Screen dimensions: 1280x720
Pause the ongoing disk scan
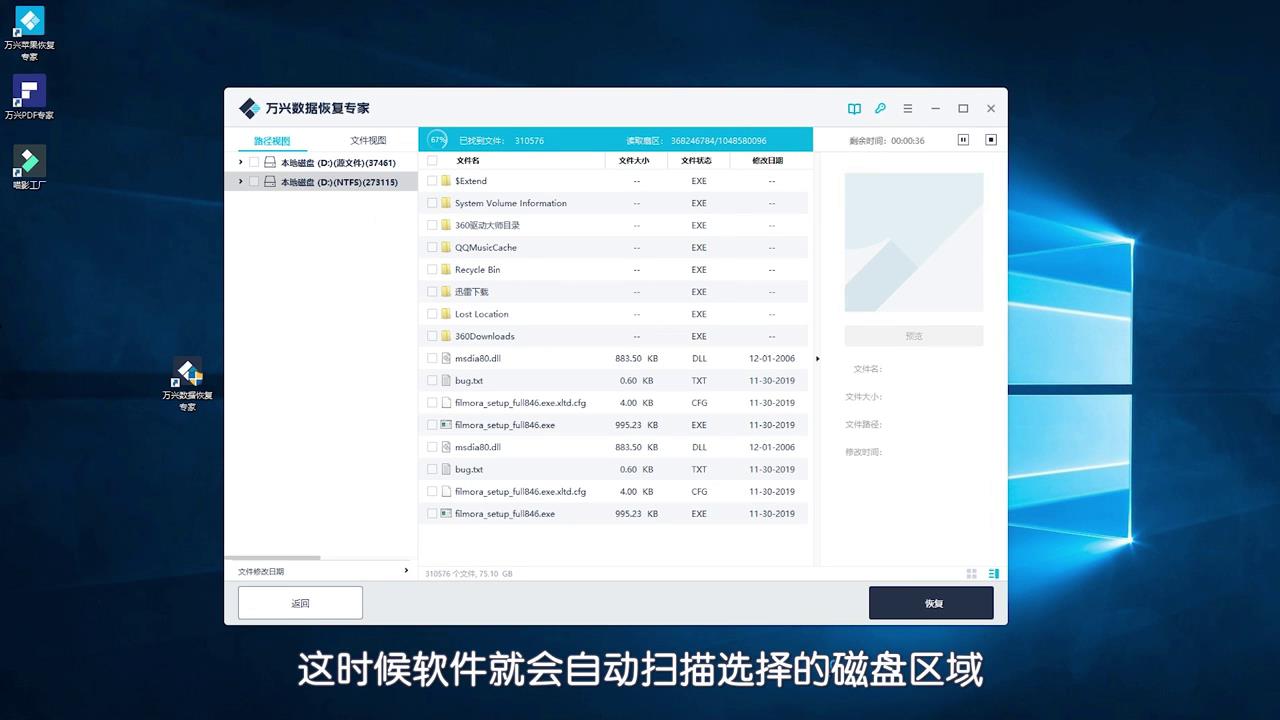[x=963, y=140]
